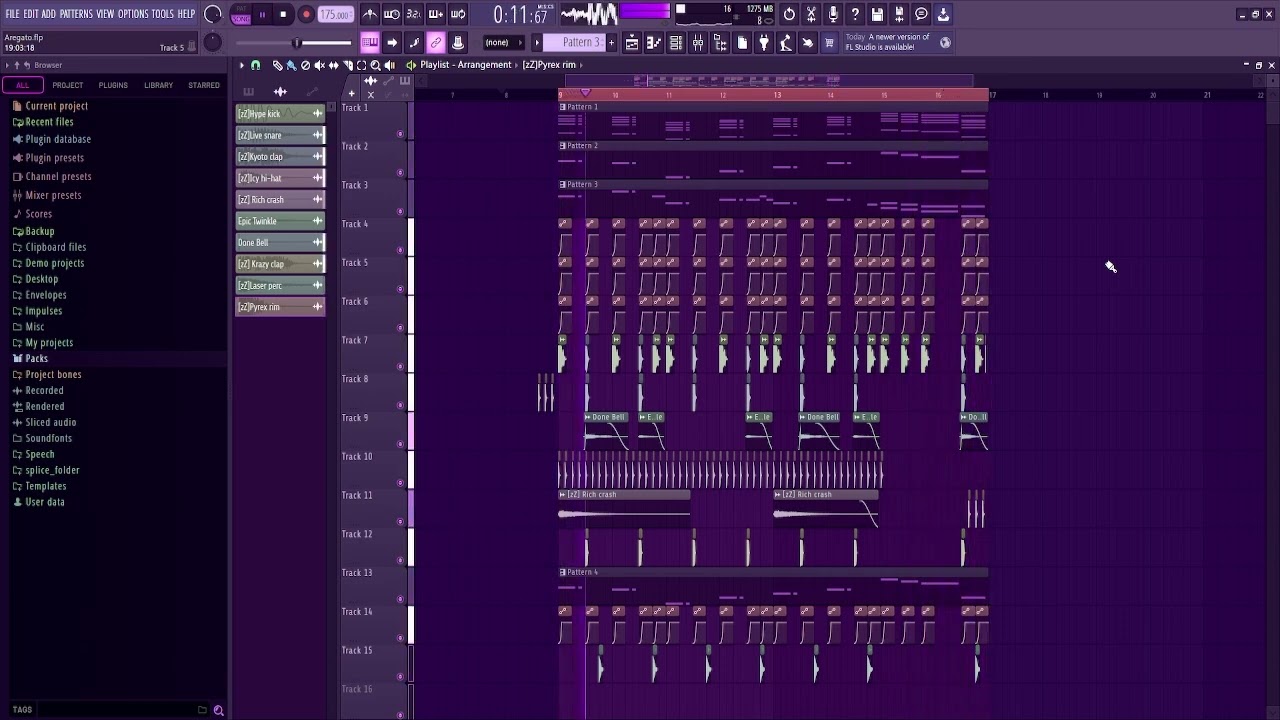This screenshot has width=1280, height=720.
Task: Click the song position slider
Action: pos(296,43)
